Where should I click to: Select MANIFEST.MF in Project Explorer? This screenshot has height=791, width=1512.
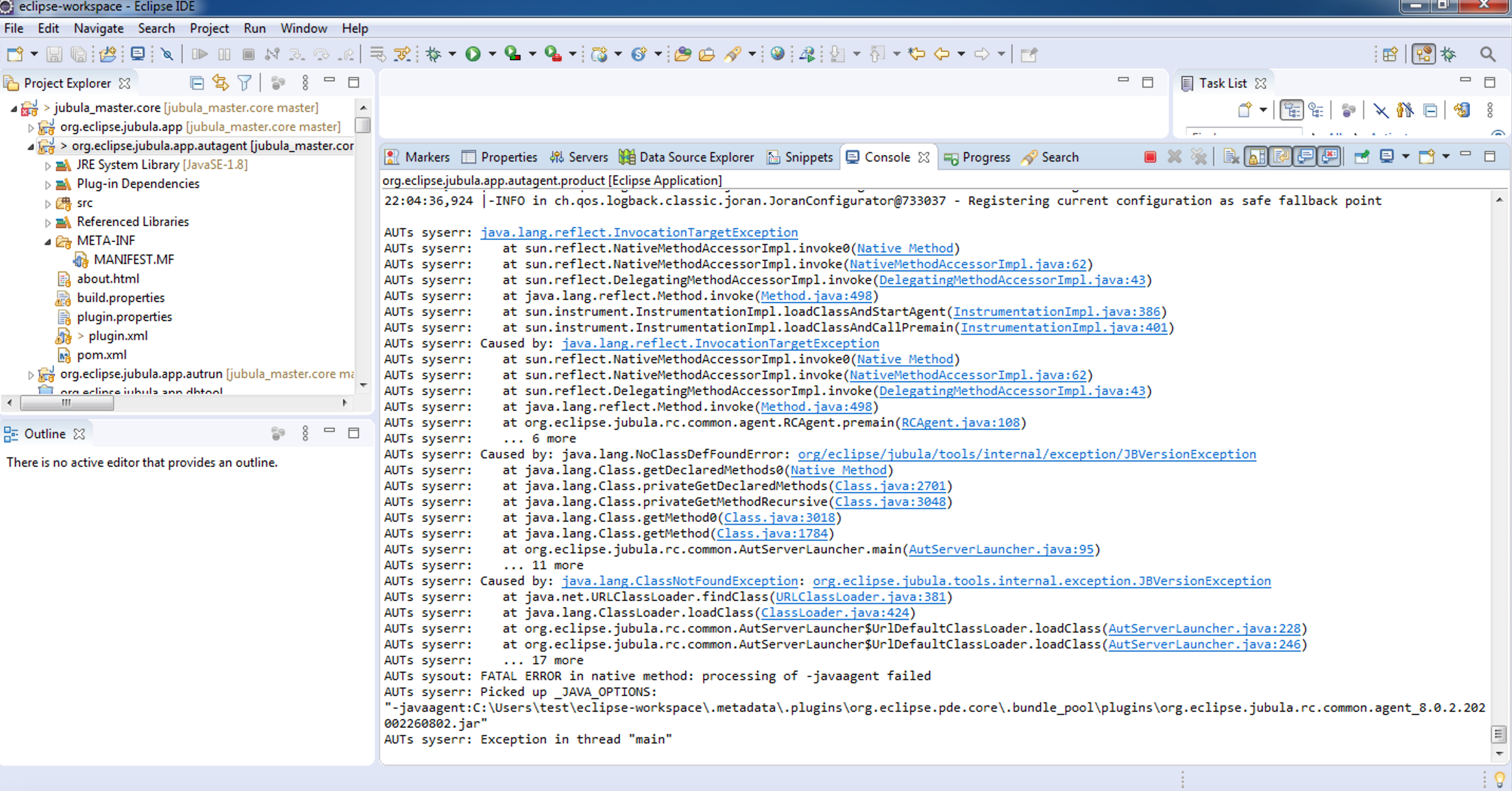134,260
